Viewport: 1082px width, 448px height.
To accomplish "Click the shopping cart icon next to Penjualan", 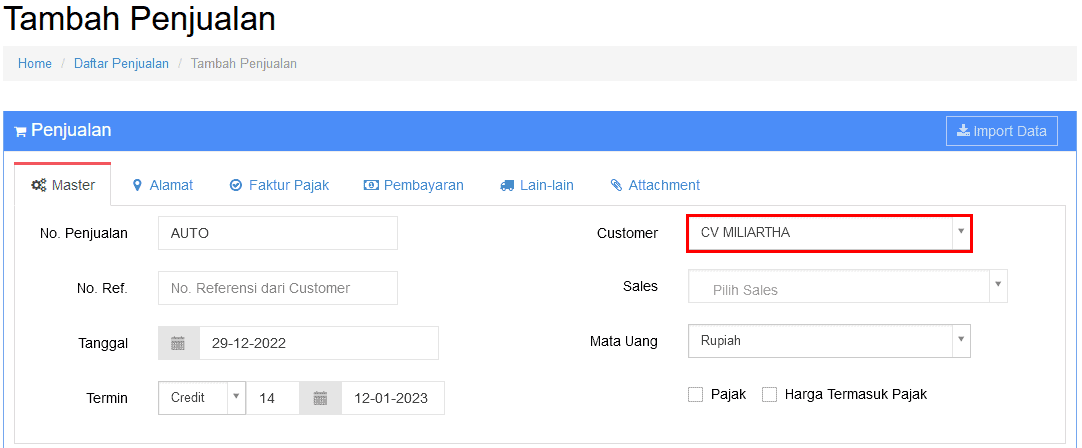I will tap(20, 131).
